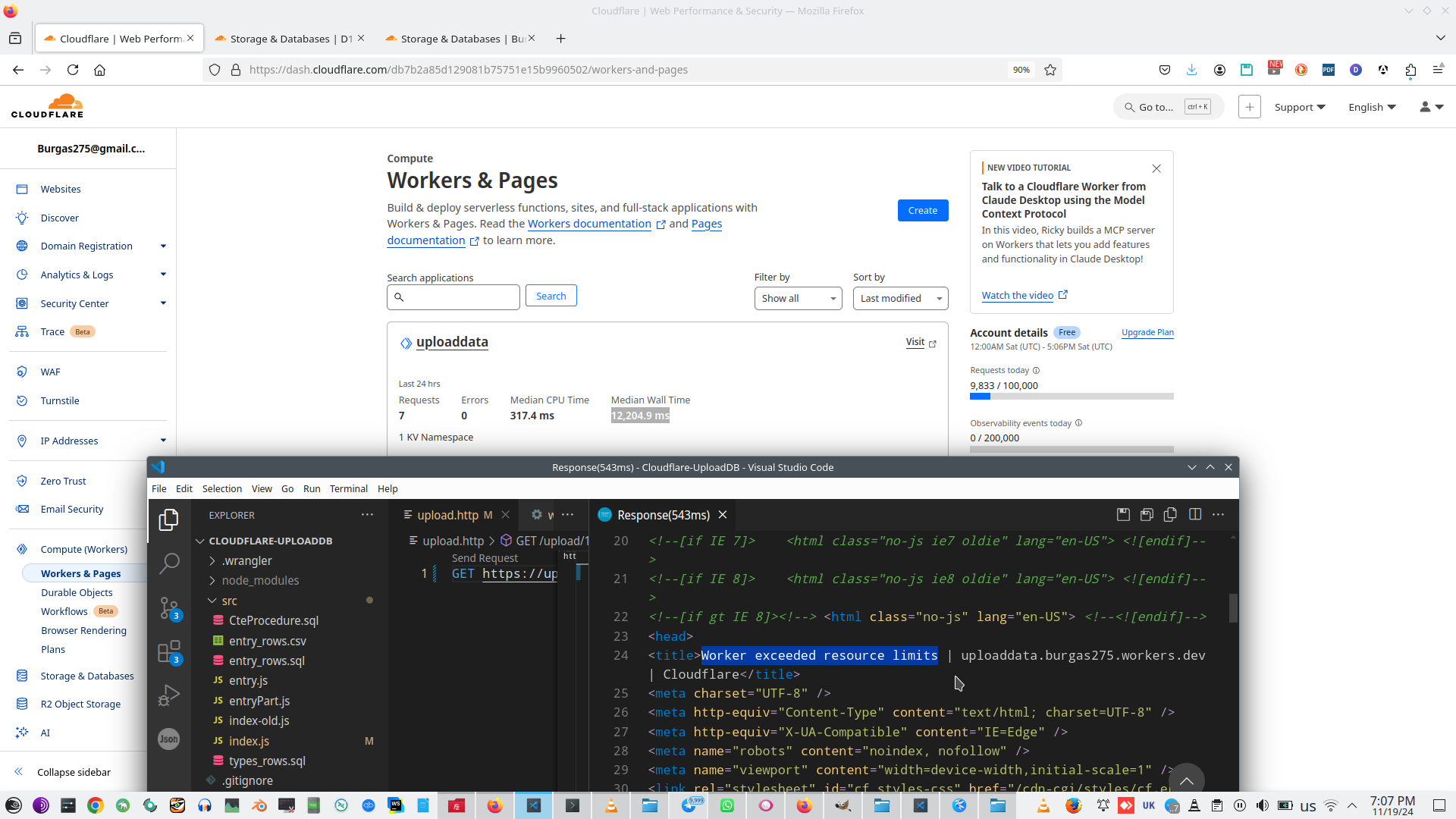Click the Create button

(x=922, y=210)
